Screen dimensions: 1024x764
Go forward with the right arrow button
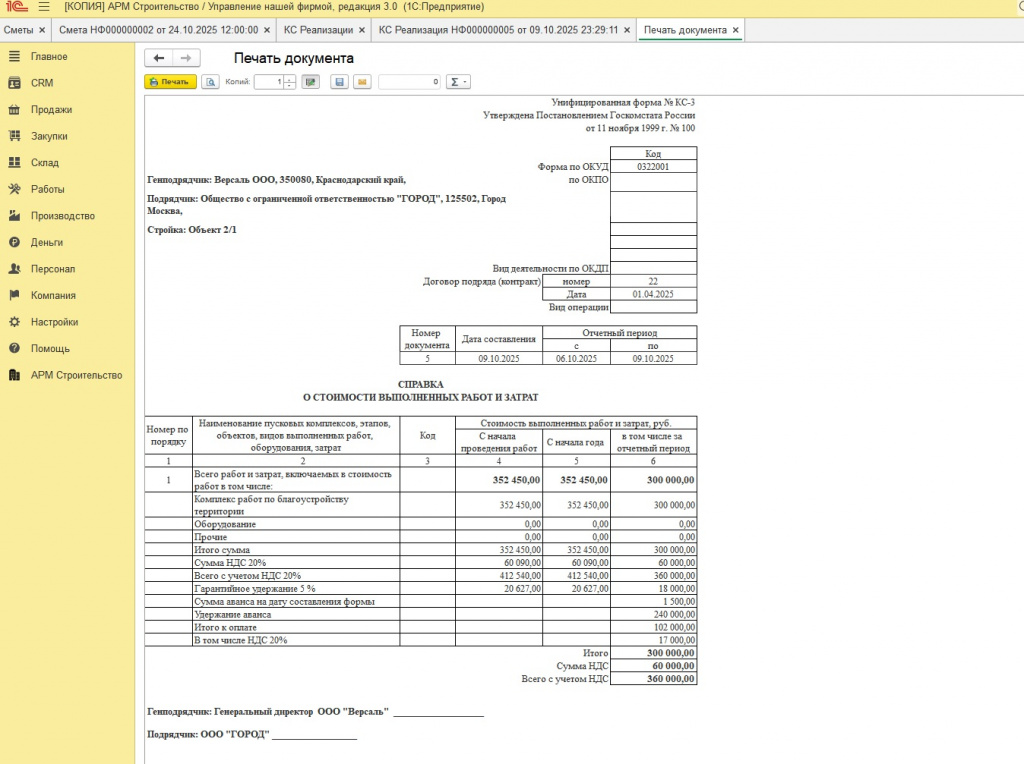[185, 58]
